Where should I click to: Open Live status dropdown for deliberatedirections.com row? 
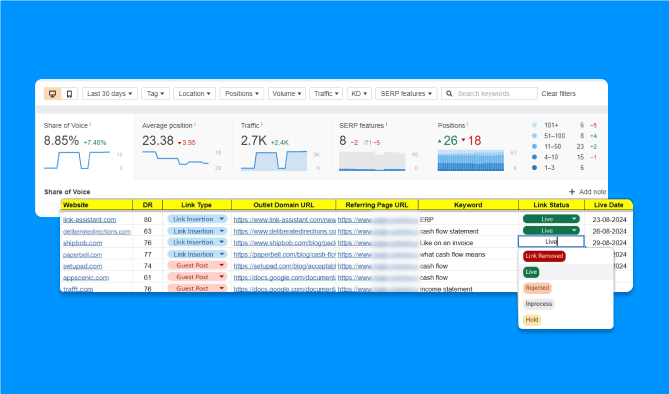(551, 231)
